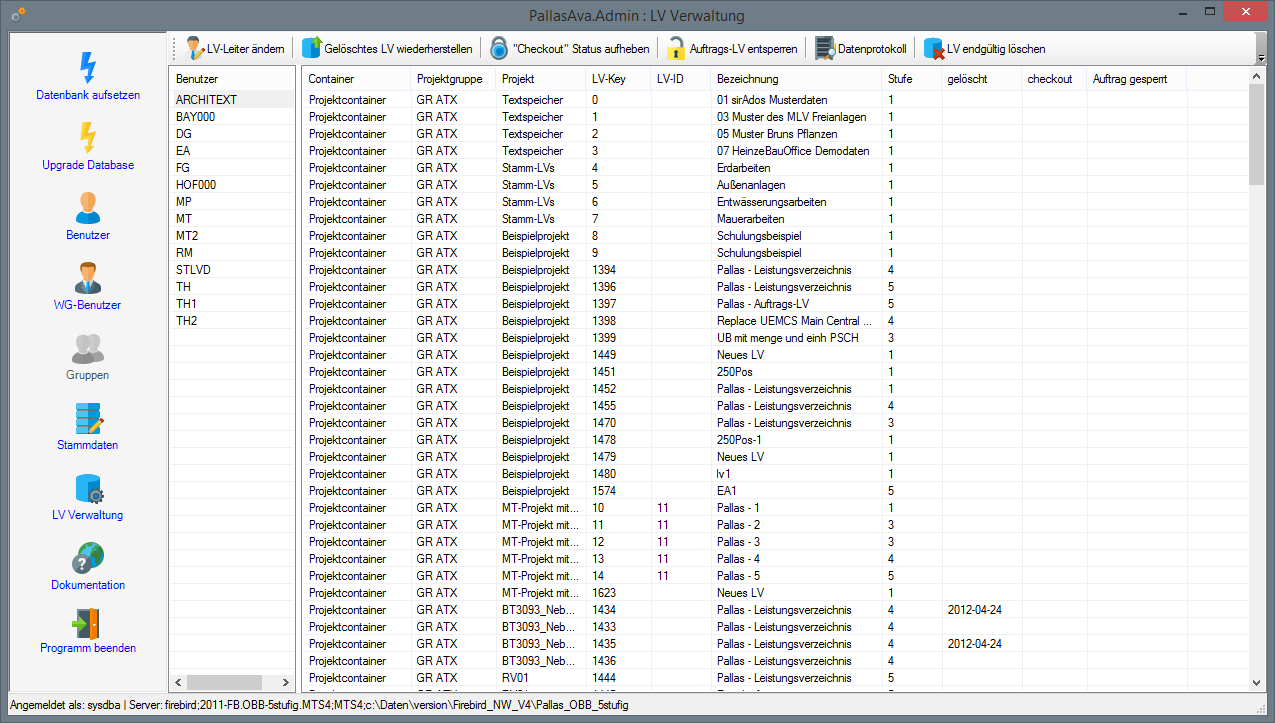1275x723 pixels.
Task: Sort by the Projektgruppe column header
Action: (453, 79)
